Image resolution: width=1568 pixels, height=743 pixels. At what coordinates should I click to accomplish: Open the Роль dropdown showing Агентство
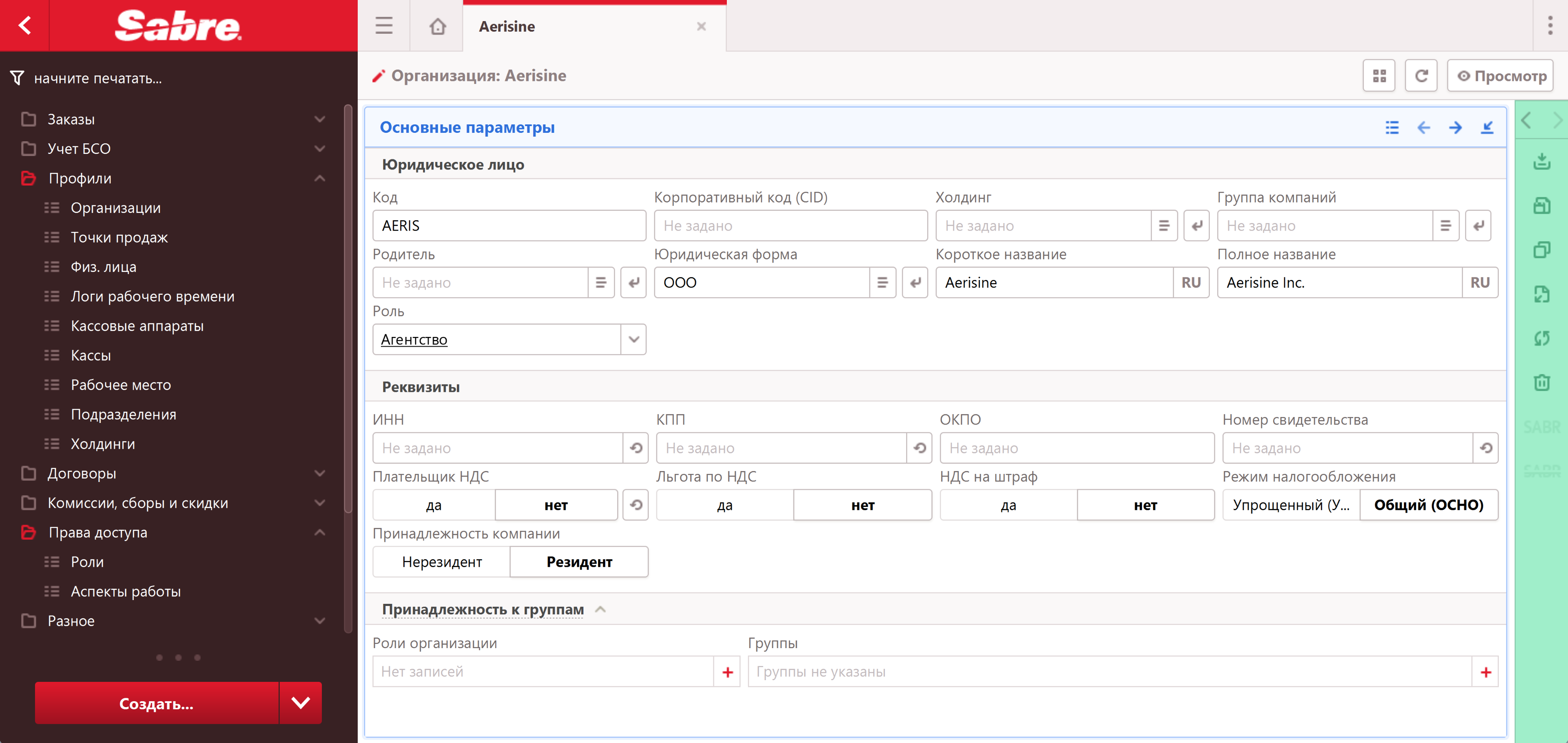(x=633, y=339)
